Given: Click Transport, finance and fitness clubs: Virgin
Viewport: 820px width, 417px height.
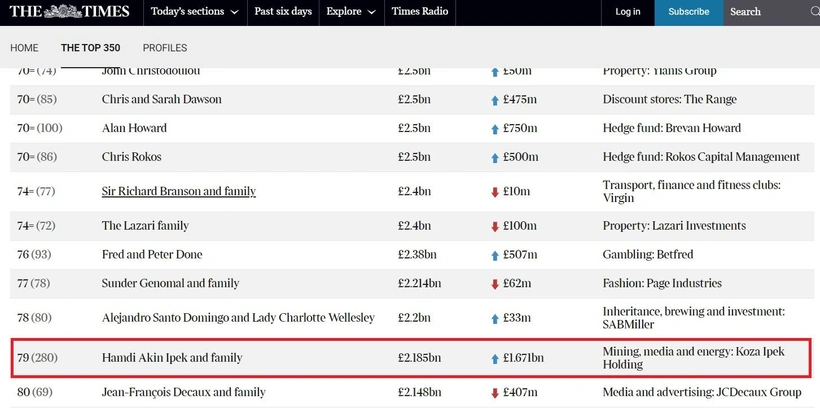Looking at the screenshot, I should tap(692, 191).
